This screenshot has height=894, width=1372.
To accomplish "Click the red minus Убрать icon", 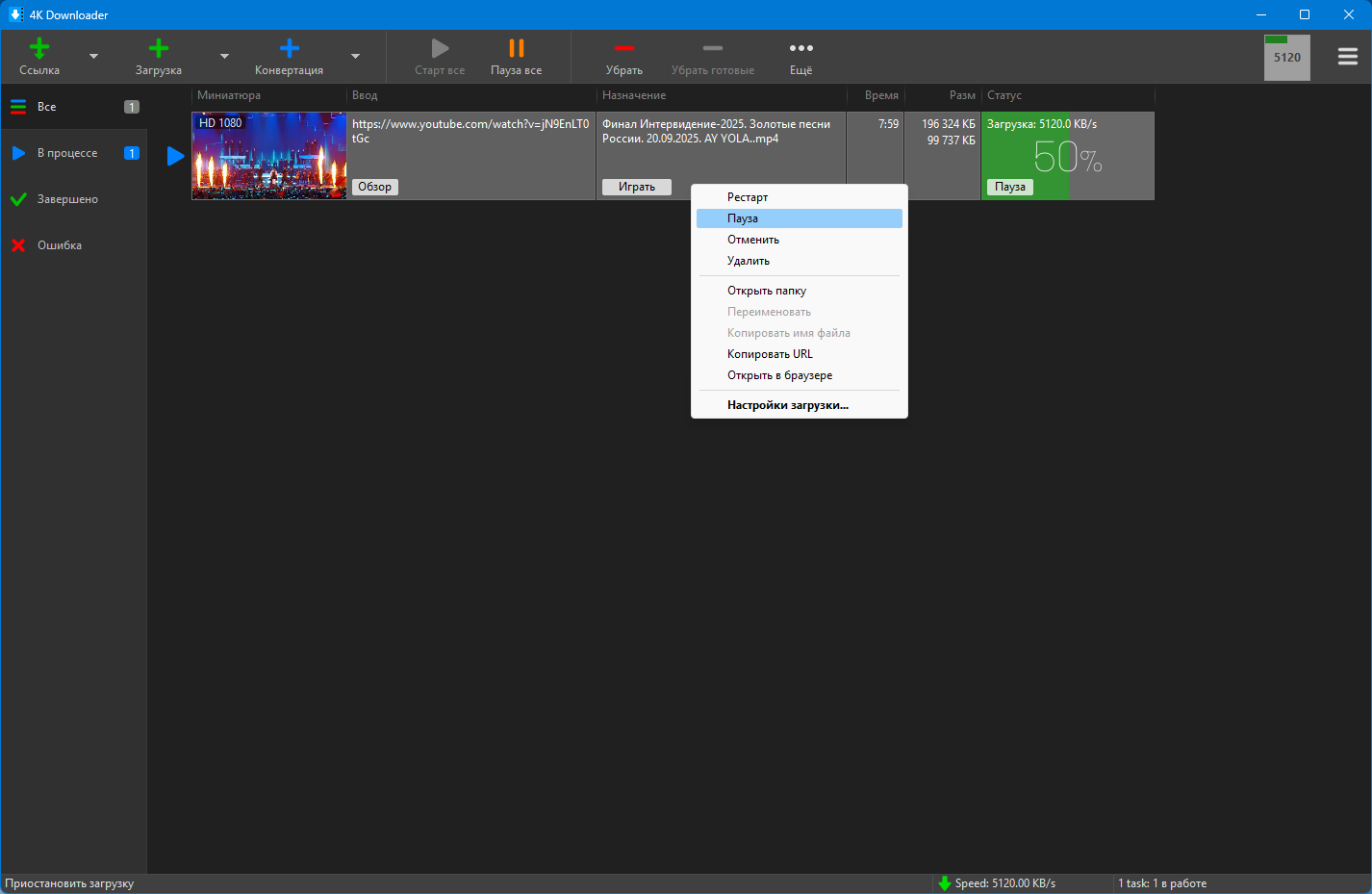I will tap(624, 49).
